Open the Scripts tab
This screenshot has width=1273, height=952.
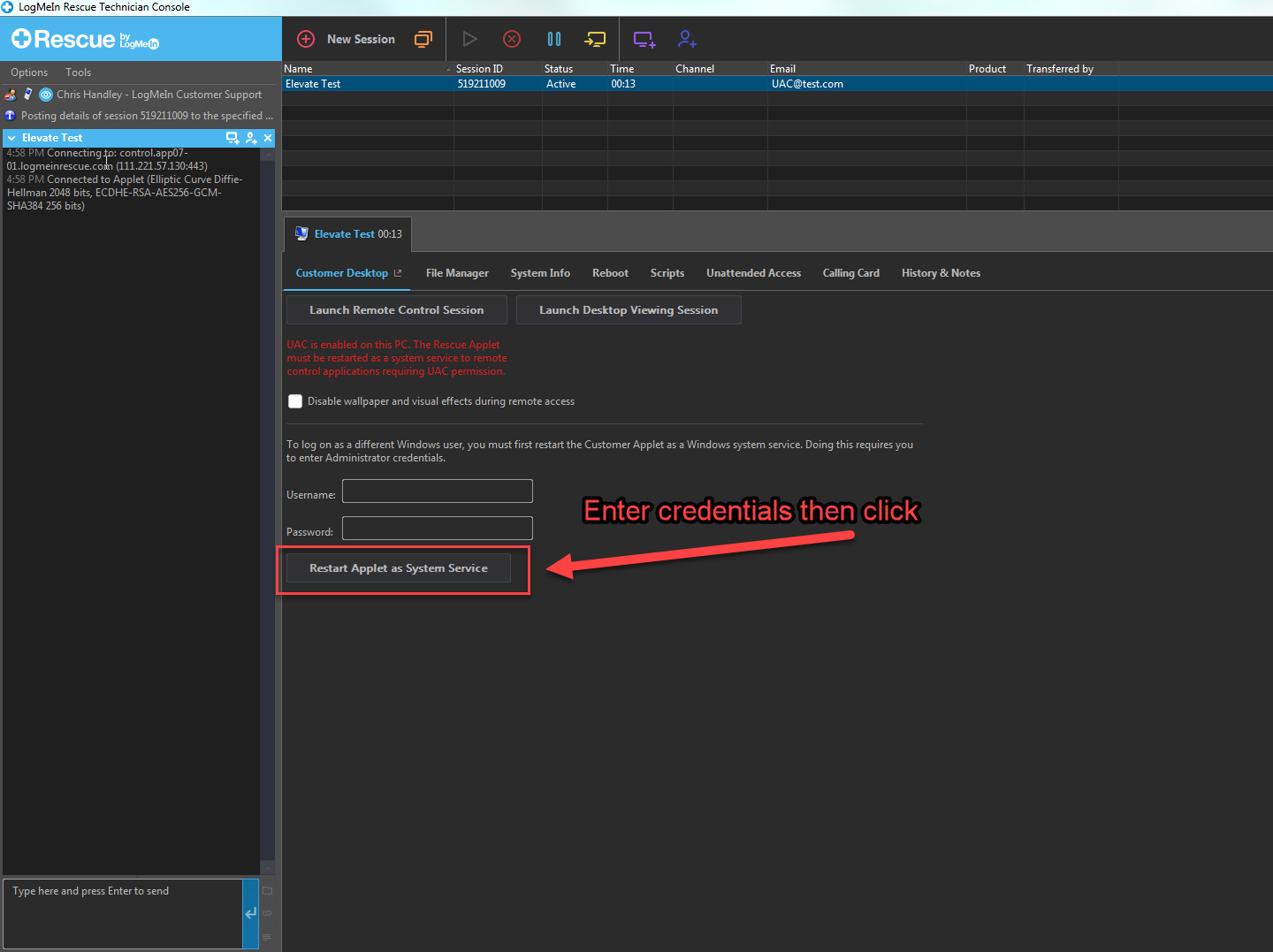pos(667,273)
